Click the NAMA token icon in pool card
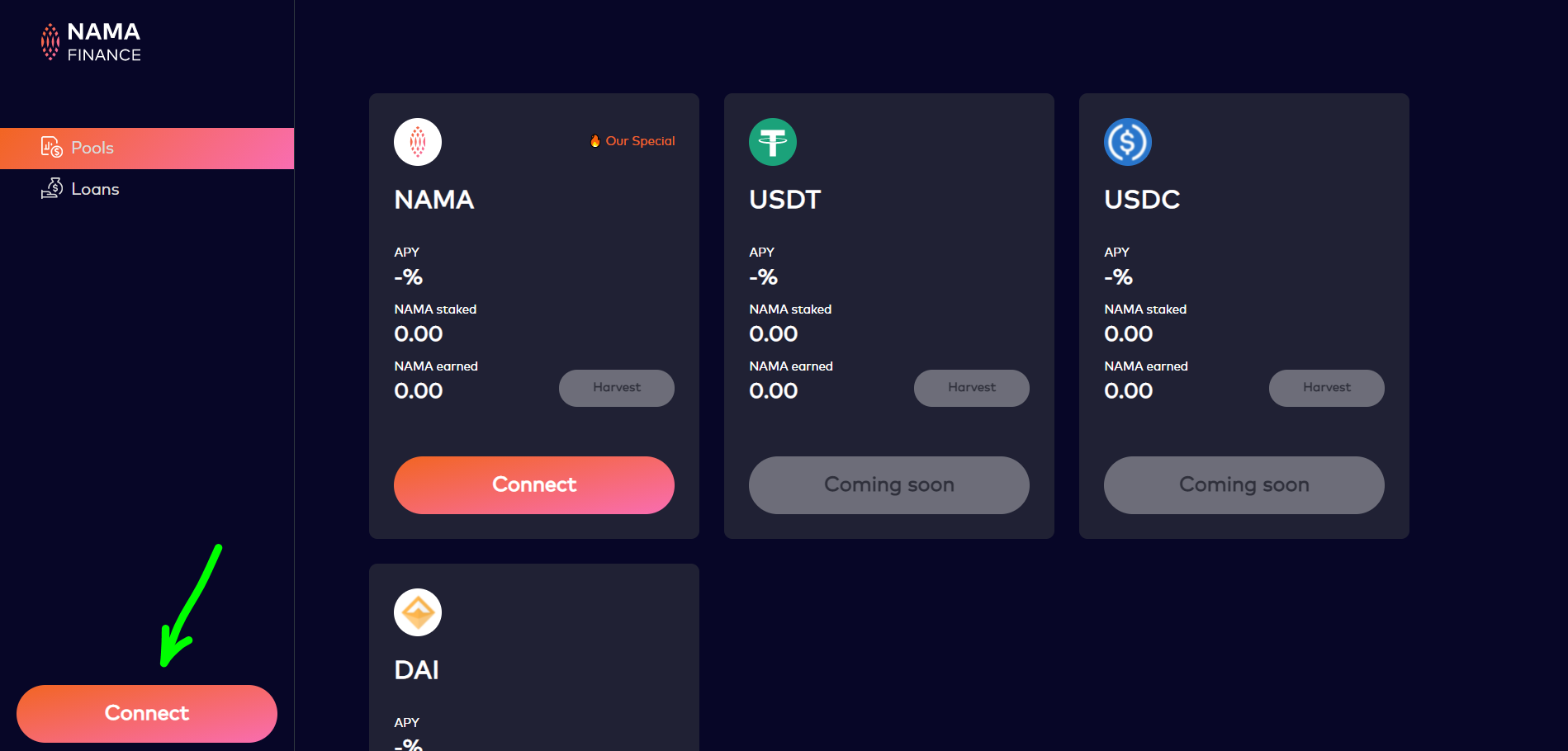 [418, 142]
